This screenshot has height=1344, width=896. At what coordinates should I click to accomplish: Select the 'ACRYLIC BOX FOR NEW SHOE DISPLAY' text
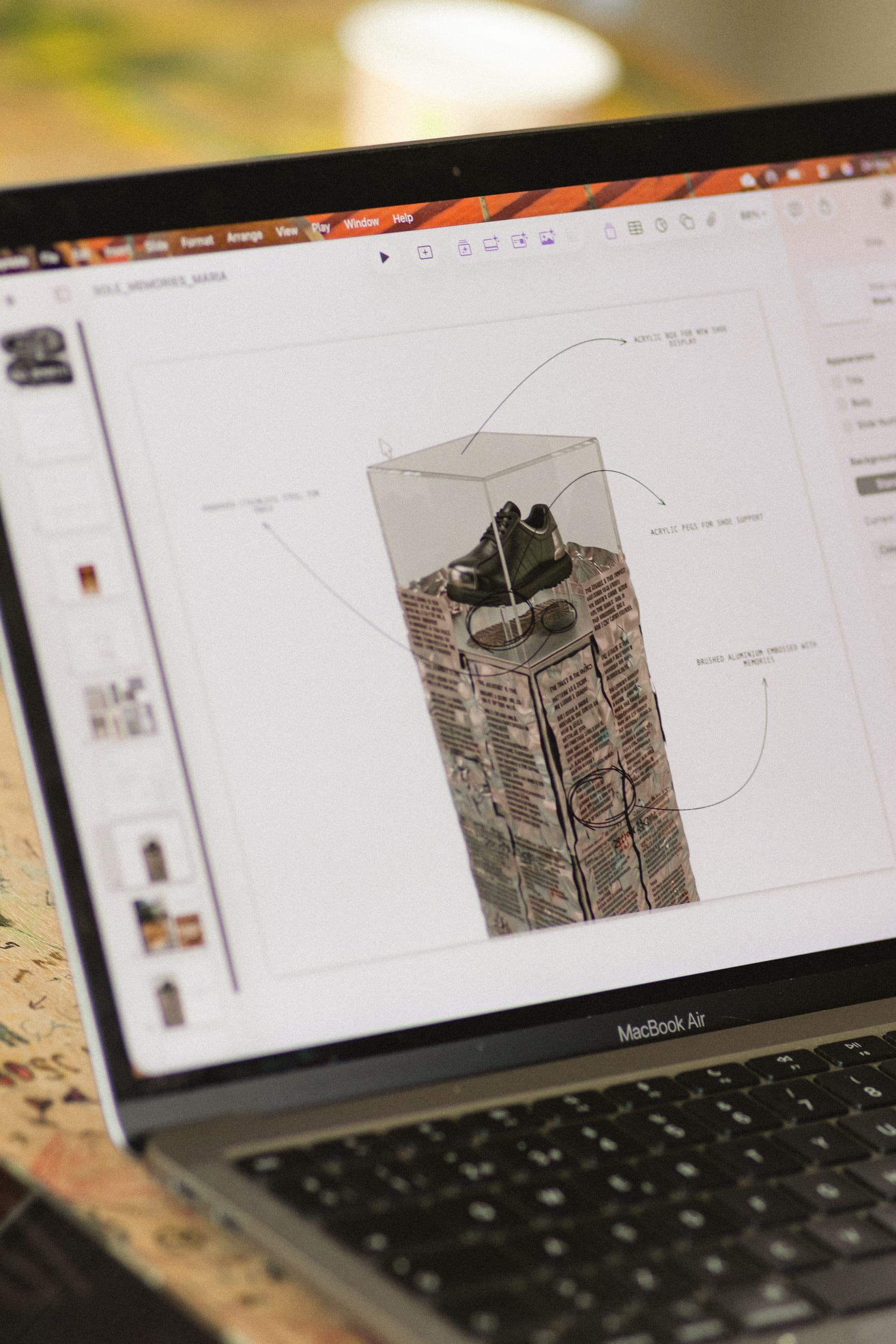pos(680,336)
